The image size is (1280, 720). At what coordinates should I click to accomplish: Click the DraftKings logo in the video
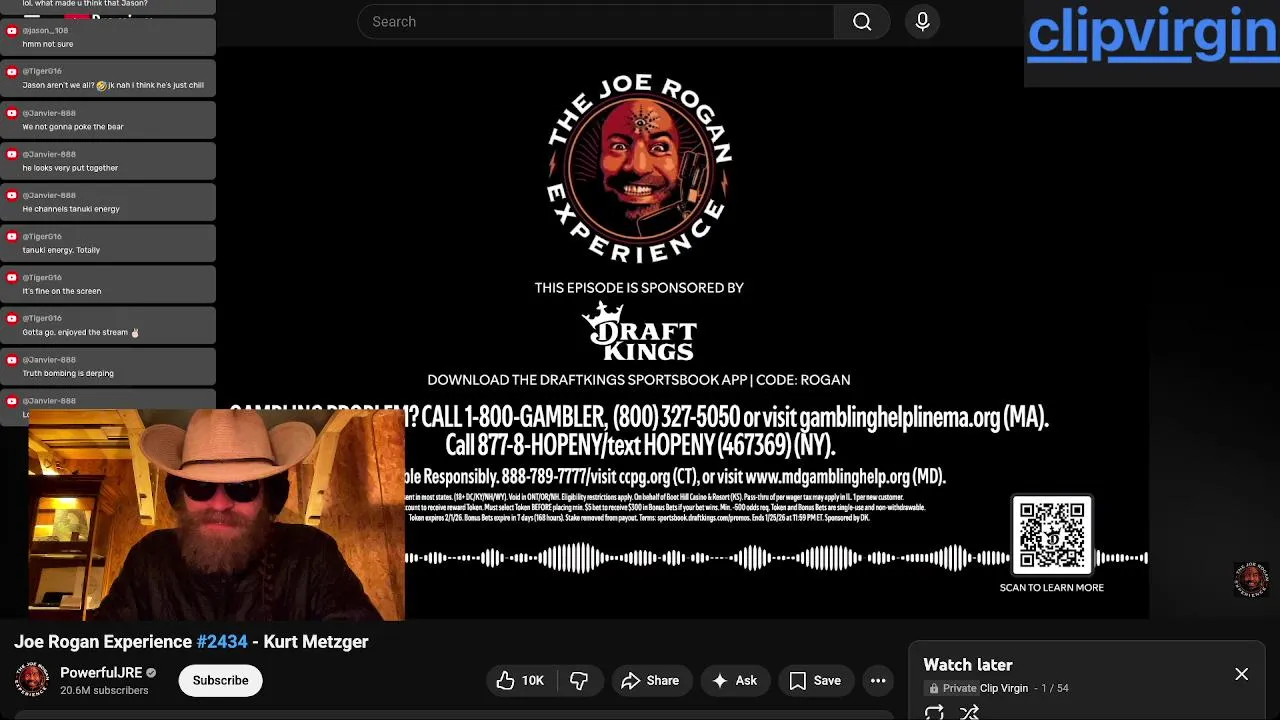(x=639, y=331)
